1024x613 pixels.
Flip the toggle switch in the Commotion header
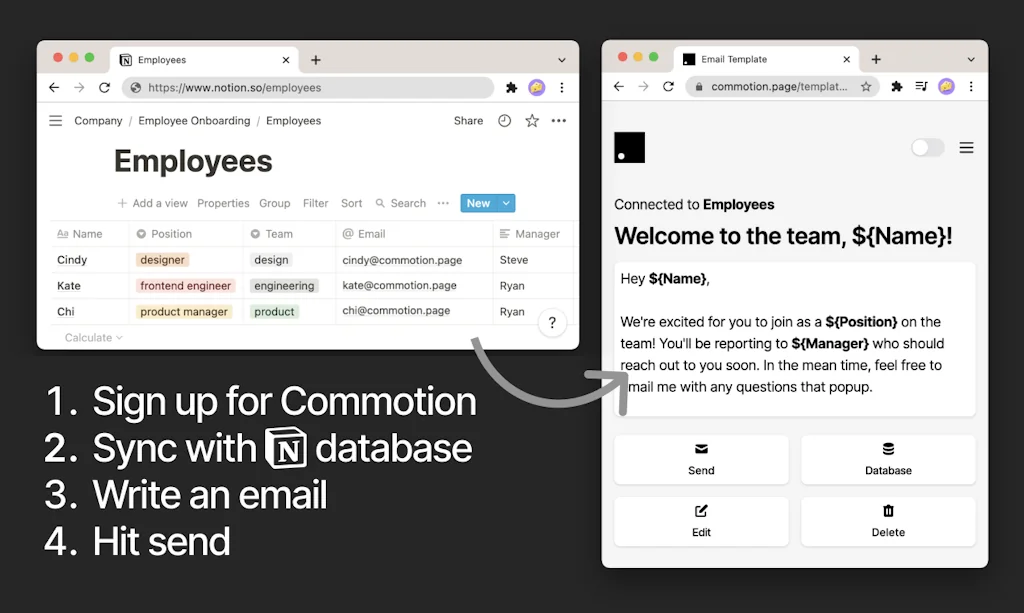point(927,147)
